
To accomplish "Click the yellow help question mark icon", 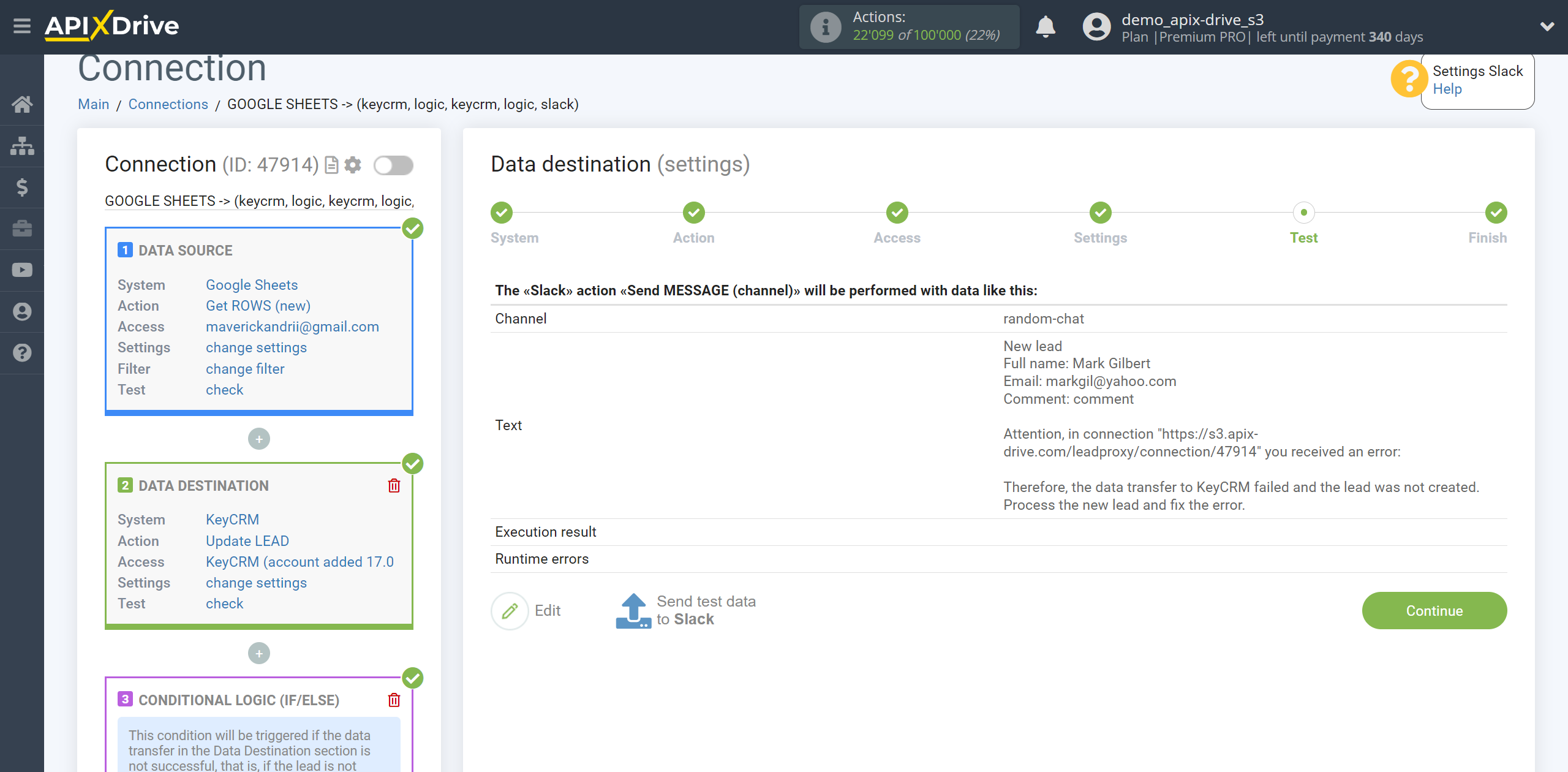I will (x=1409, y=79).
